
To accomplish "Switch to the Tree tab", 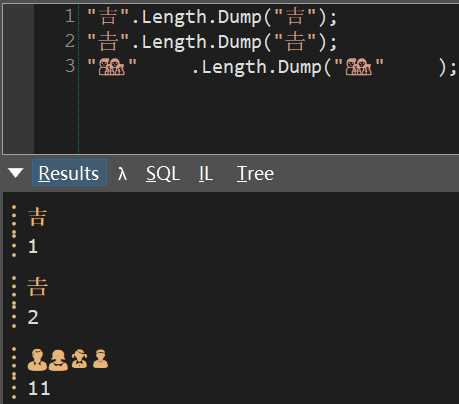I will (x=255, y=174).
